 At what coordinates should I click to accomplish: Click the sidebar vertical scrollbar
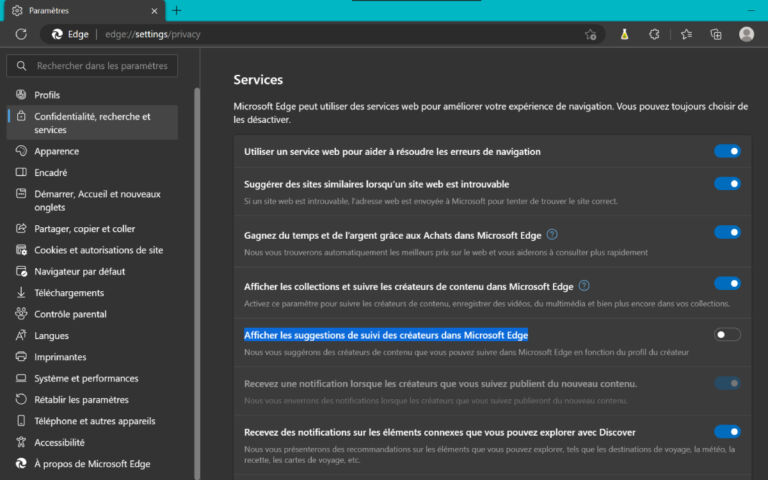click(197, 282)
